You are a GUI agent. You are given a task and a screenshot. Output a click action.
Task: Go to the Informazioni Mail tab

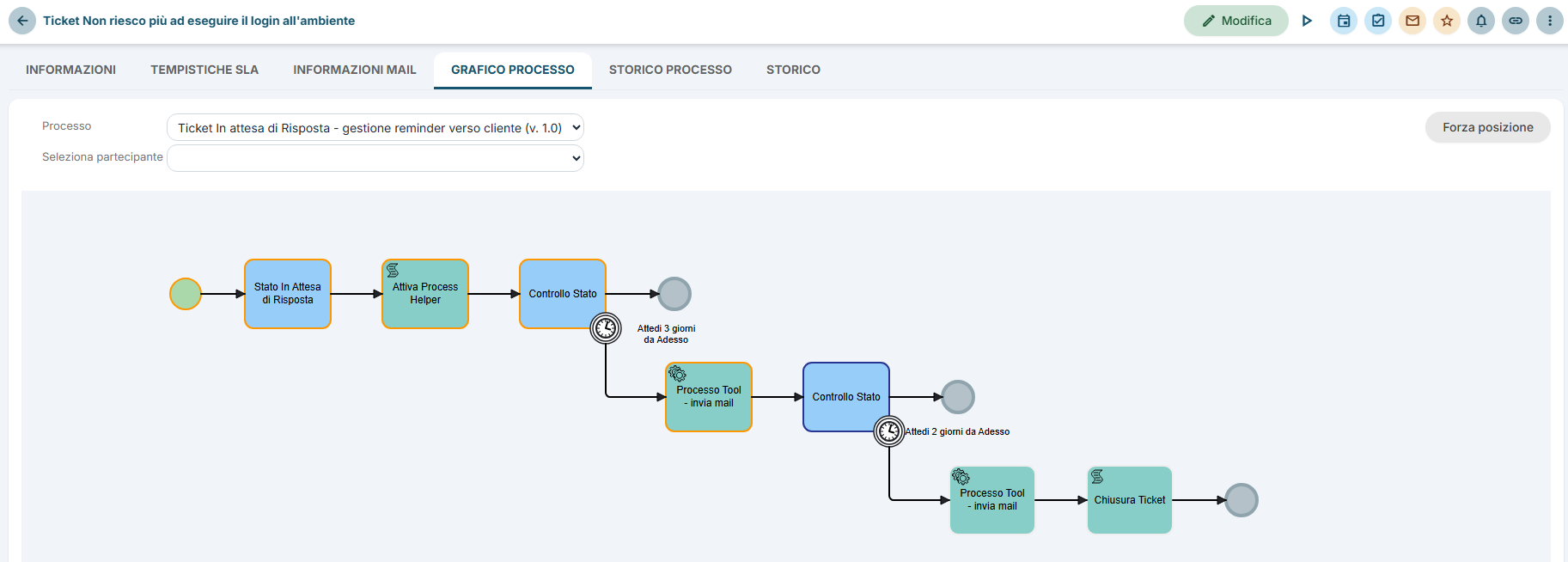pos(355,70)
